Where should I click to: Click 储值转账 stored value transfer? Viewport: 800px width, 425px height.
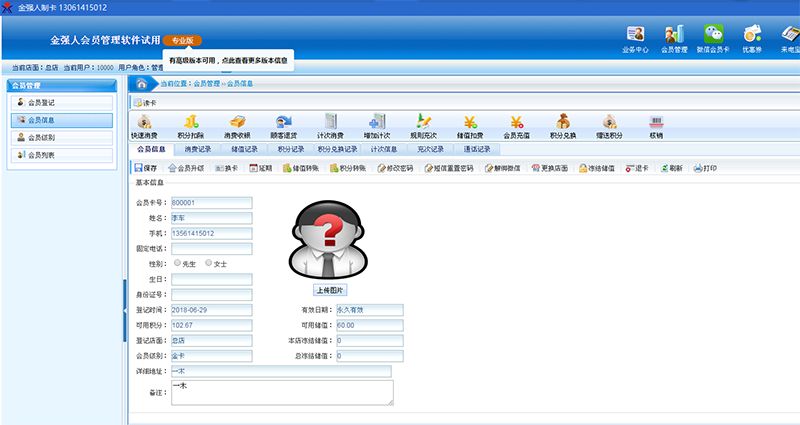(x=301, y=168)
